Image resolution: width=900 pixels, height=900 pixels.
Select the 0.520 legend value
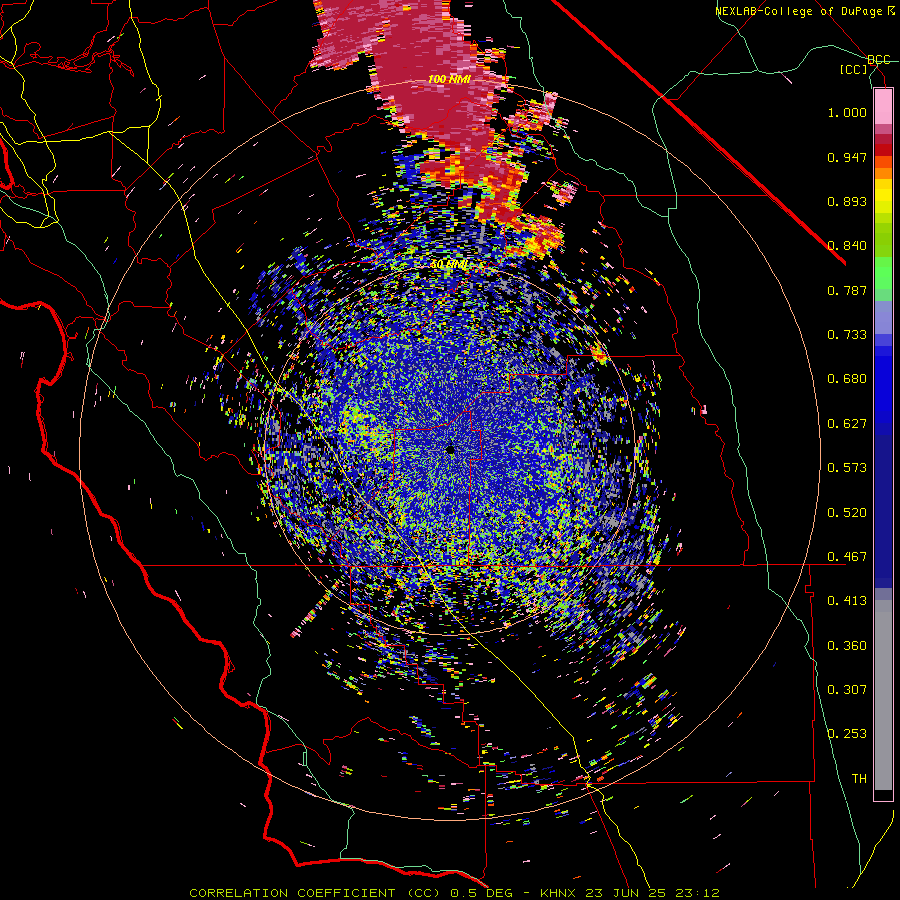point(847,513)
